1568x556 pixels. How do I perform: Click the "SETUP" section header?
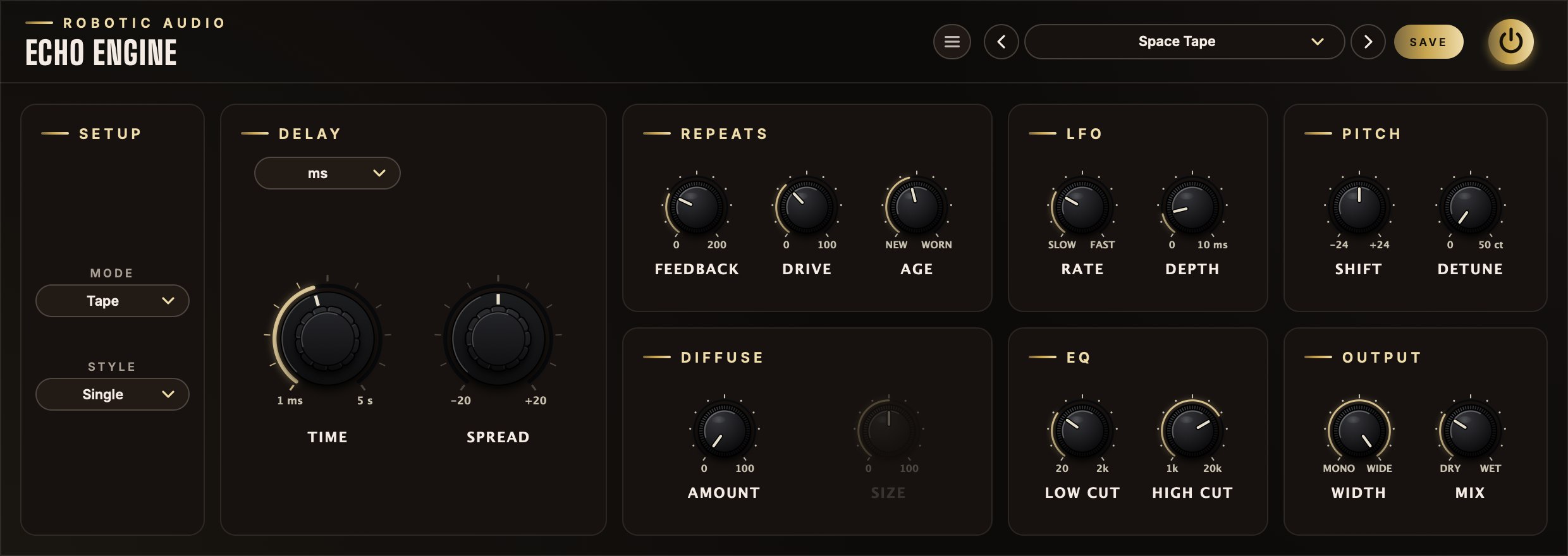(x=111, y=134)
